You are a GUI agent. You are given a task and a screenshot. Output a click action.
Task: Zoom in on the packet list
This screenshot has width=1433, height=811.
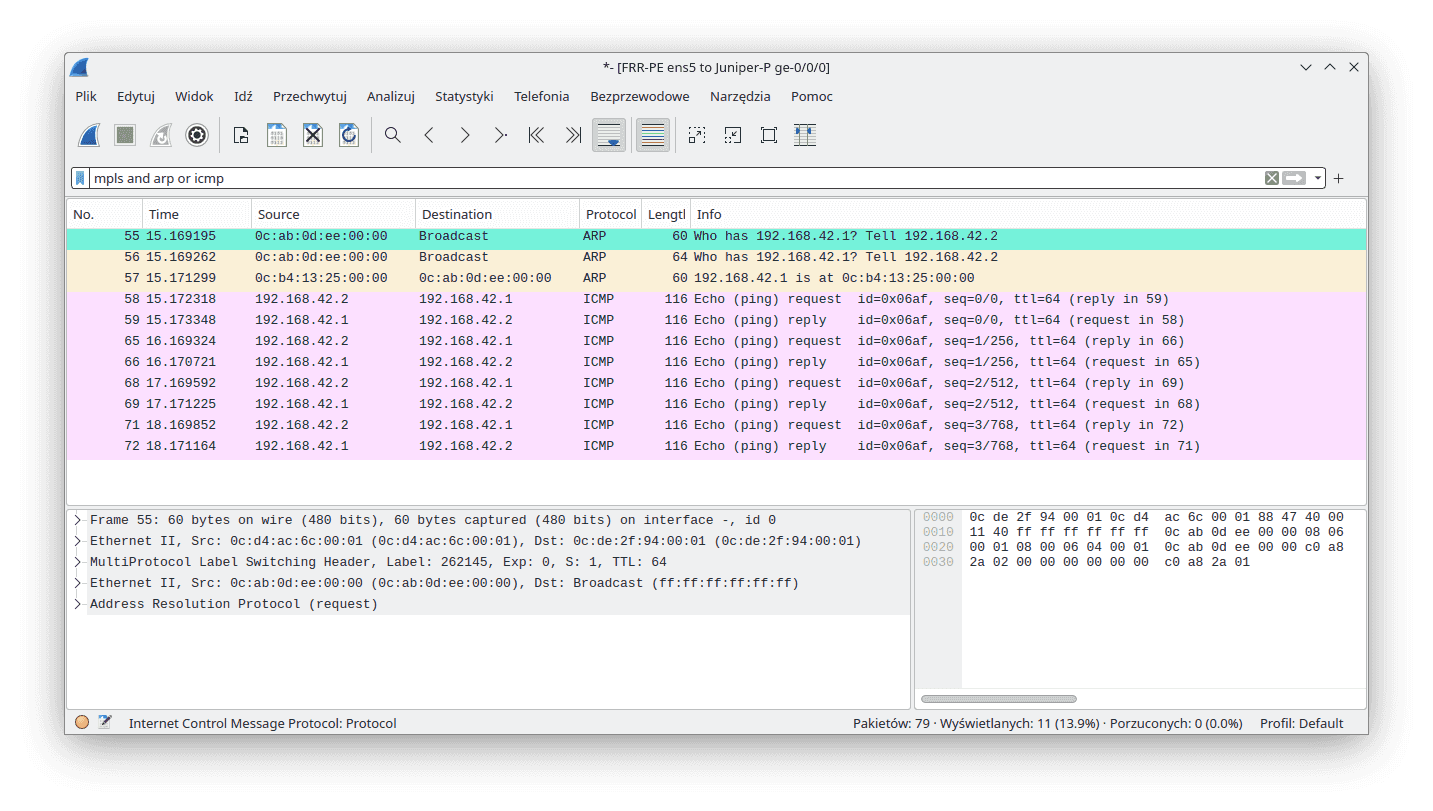(696, 135)
